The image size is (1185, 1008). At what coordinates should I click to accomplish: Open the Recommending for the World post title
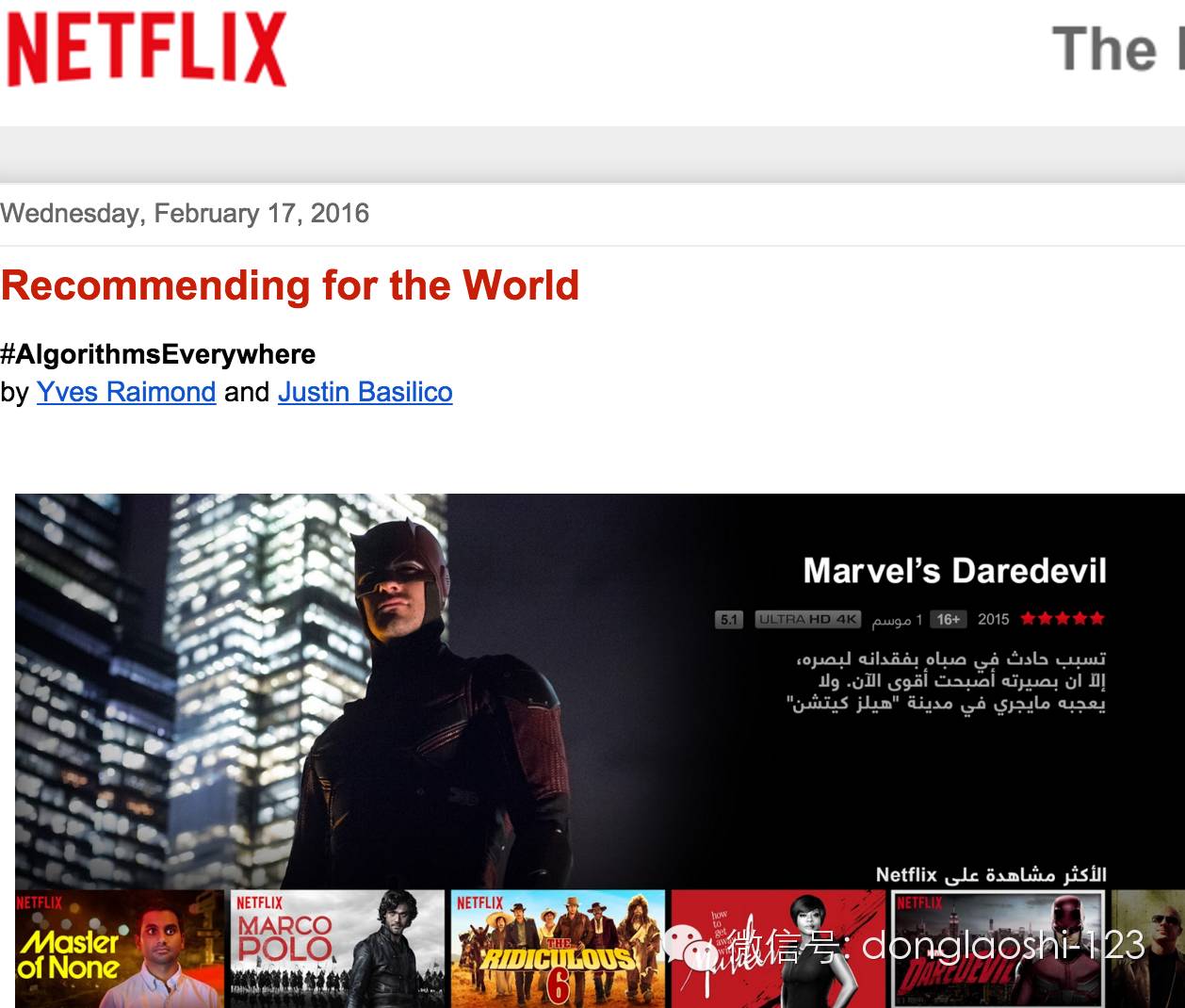pyautogui.click(x=290, y=285)
